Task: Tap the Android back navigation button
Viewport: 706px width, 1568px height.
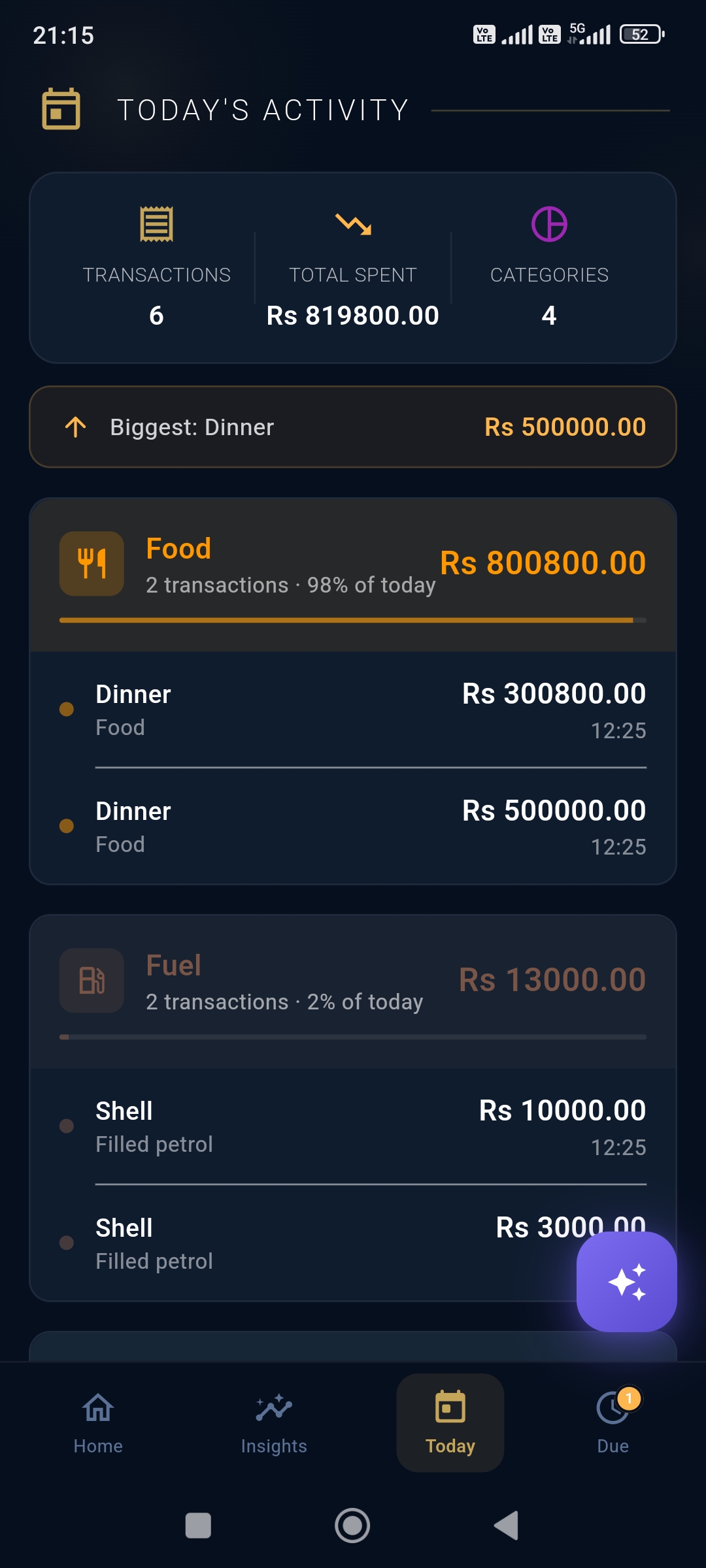Action: (x=507, y=1526)
